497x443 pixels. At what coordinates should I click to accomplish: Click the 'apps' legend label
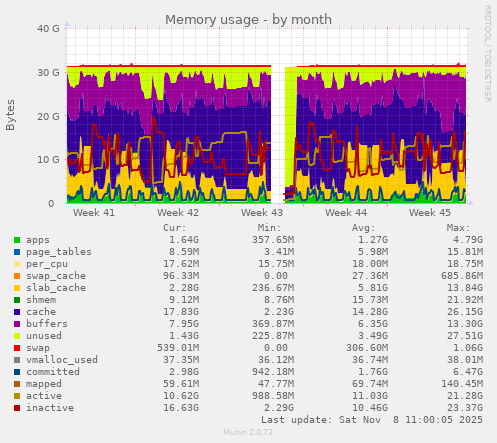point(38,240)
